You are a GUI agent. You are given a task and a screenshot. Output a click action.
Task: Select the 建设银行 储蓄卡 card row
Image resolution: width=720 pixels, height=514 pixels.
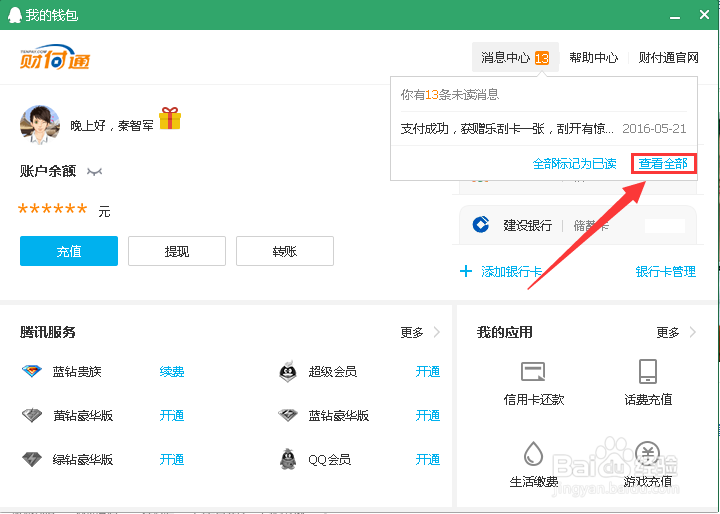[578, 225]
